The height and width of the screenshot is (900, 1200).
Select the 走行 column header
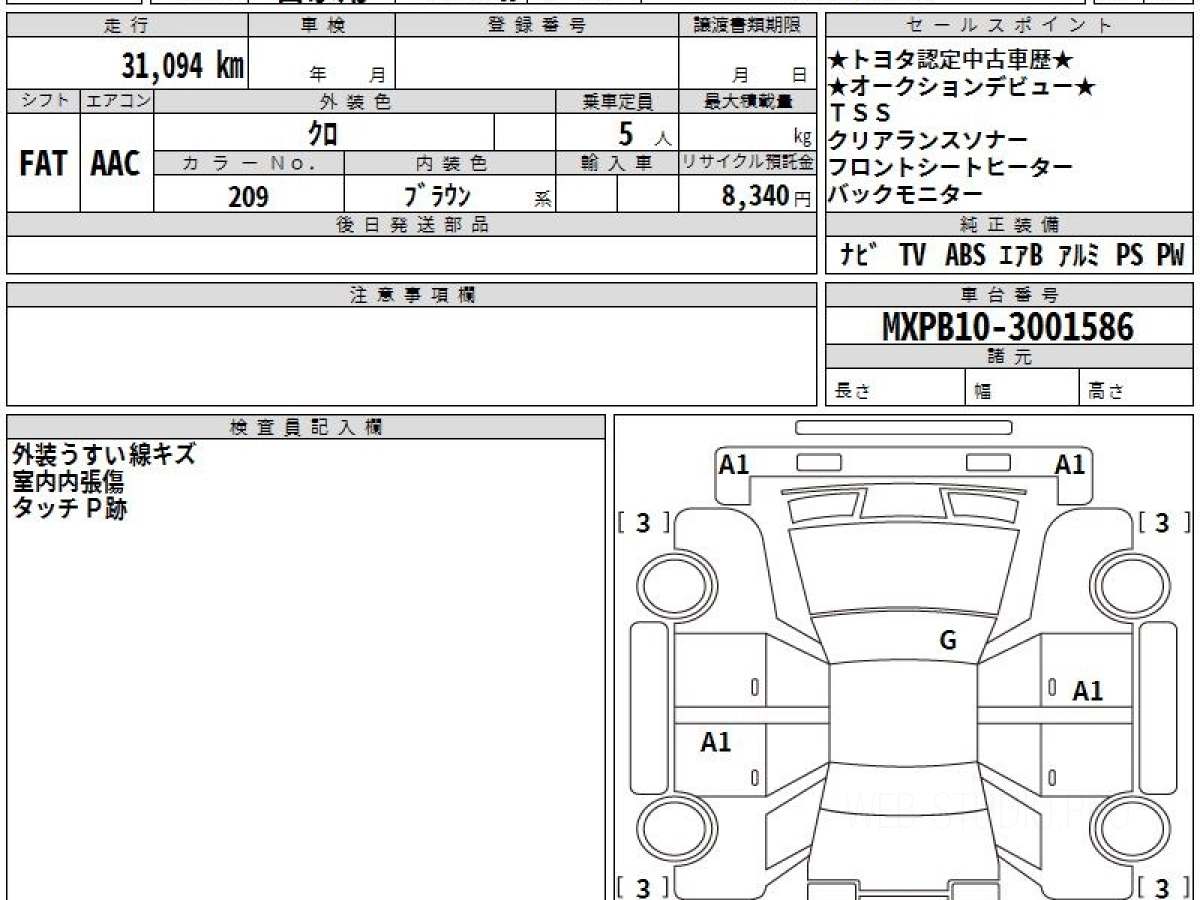127,26
